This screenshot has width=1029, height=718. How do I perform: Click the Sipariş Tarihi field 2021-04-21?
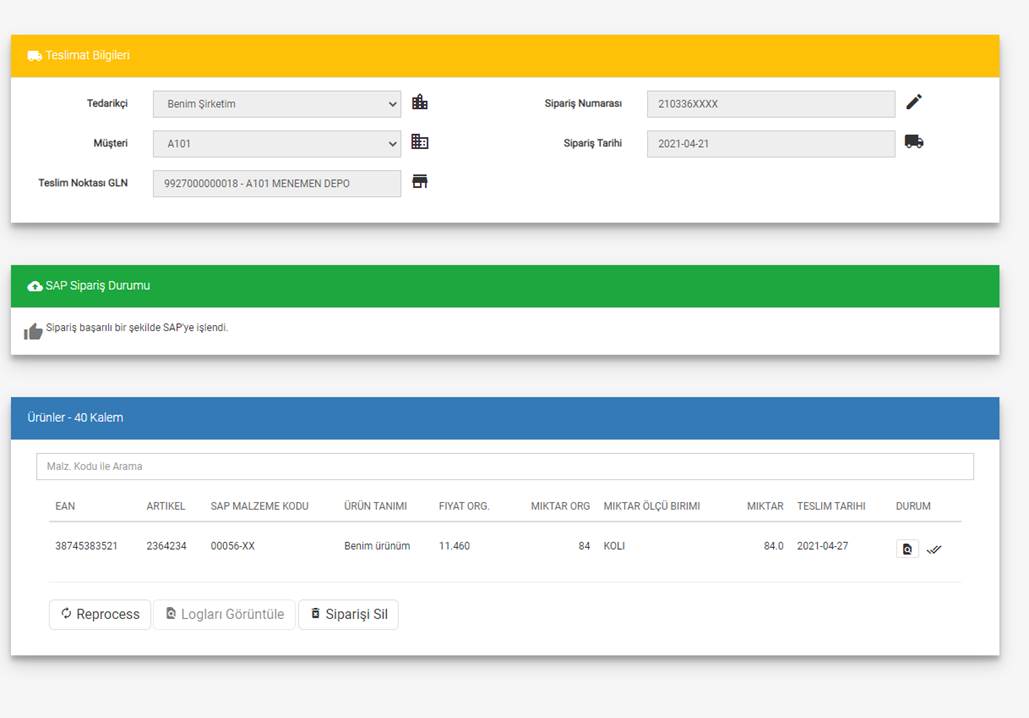point(771,144)
